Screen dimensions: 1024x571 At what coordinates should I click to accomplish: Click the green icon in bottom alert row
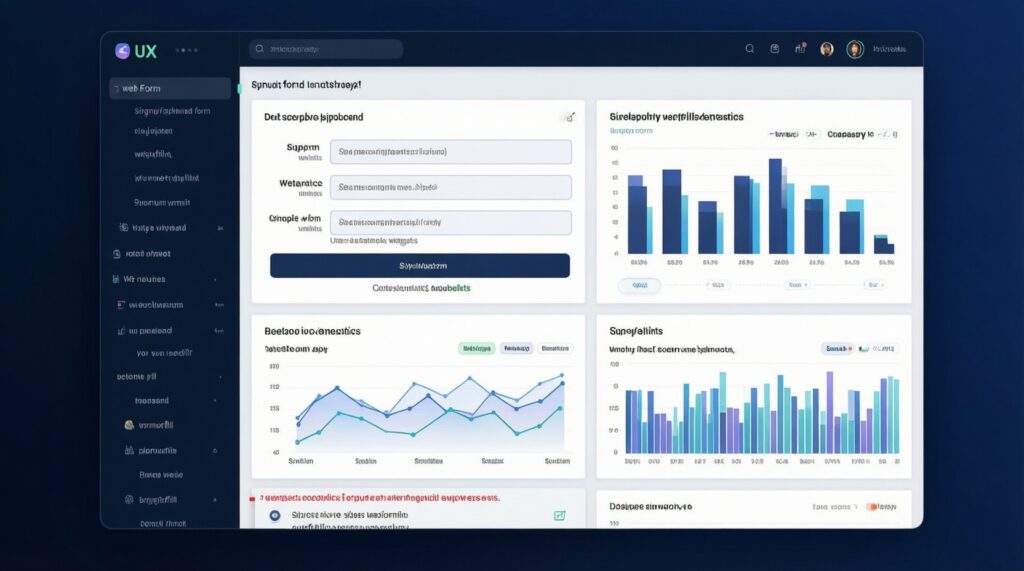point(559,516)
